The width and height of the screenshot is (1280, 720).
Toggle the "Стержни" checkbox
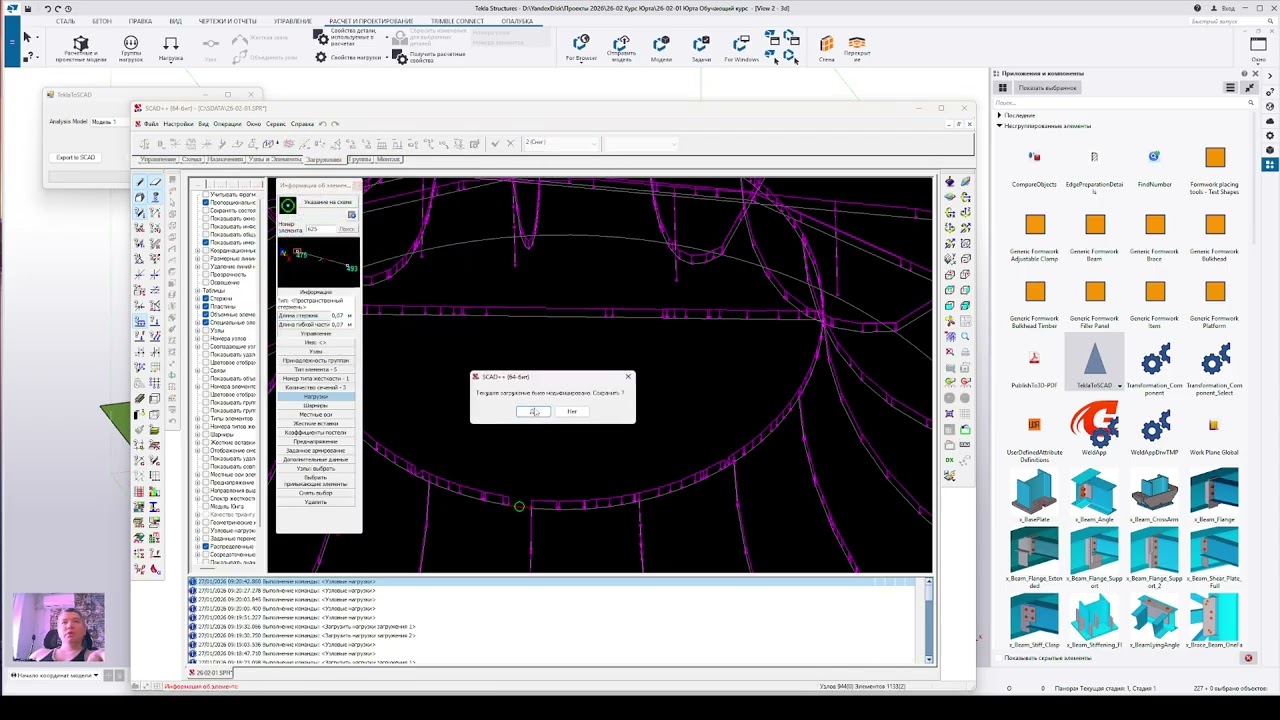click(206, 299)
